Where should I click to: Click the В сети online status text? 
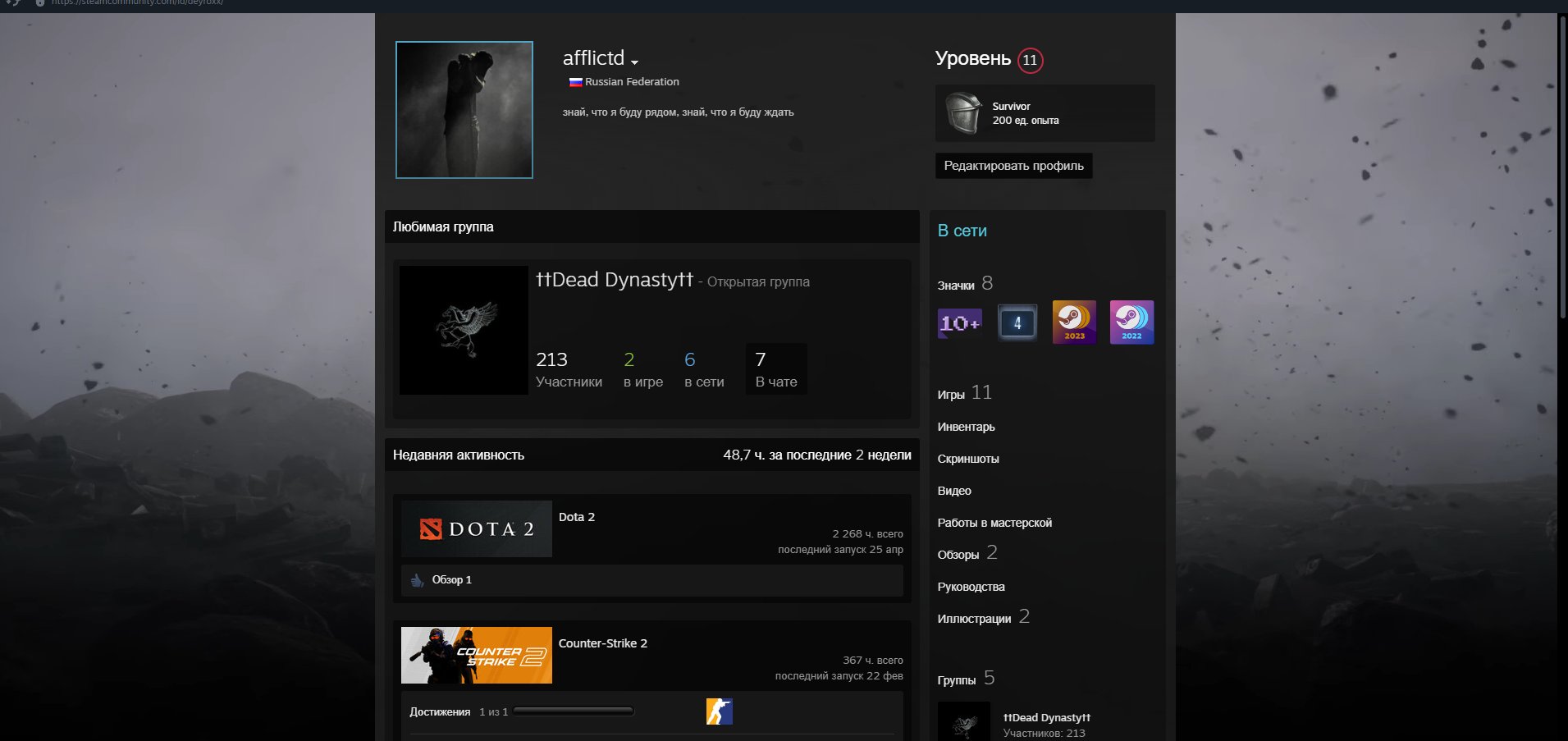[x=962, y=231]
